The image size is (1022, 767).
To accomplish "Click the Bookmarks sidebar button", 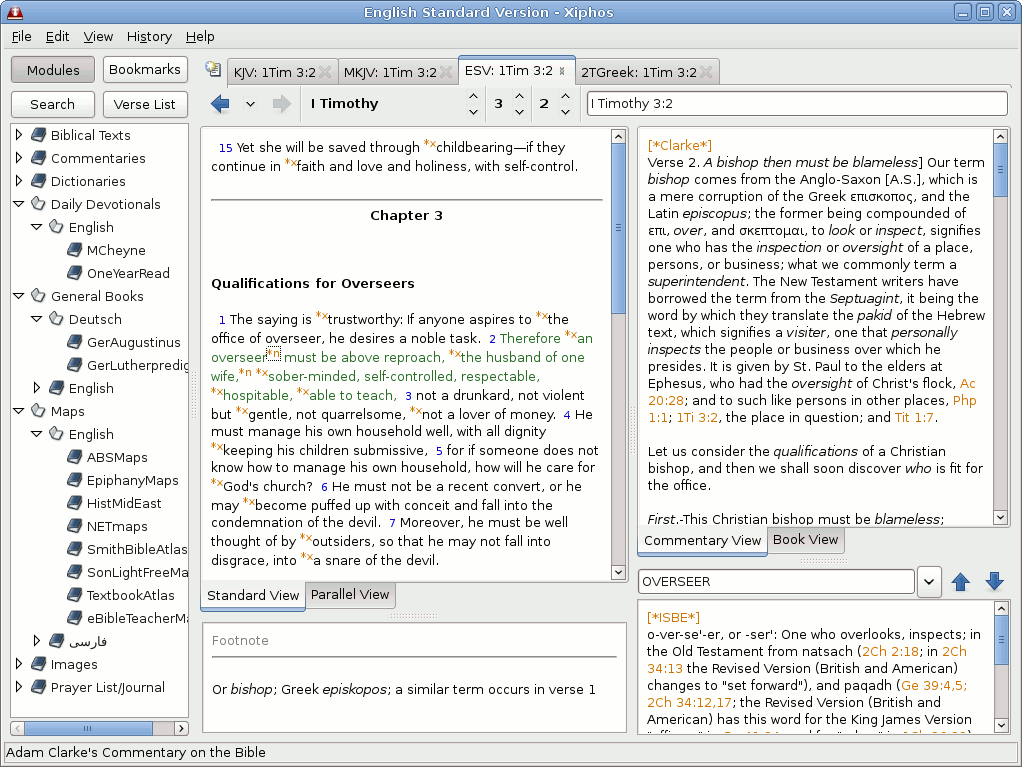I will click(145, 70).
